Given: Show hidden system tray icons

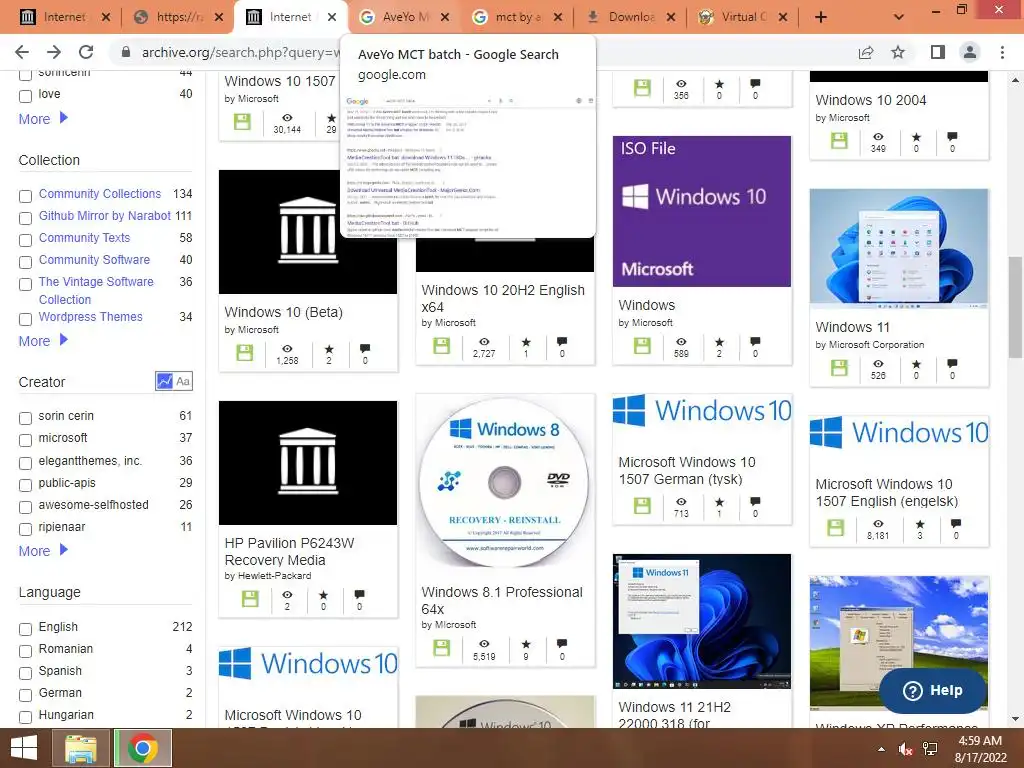Looking at the screenshot, I should point(881,749).
